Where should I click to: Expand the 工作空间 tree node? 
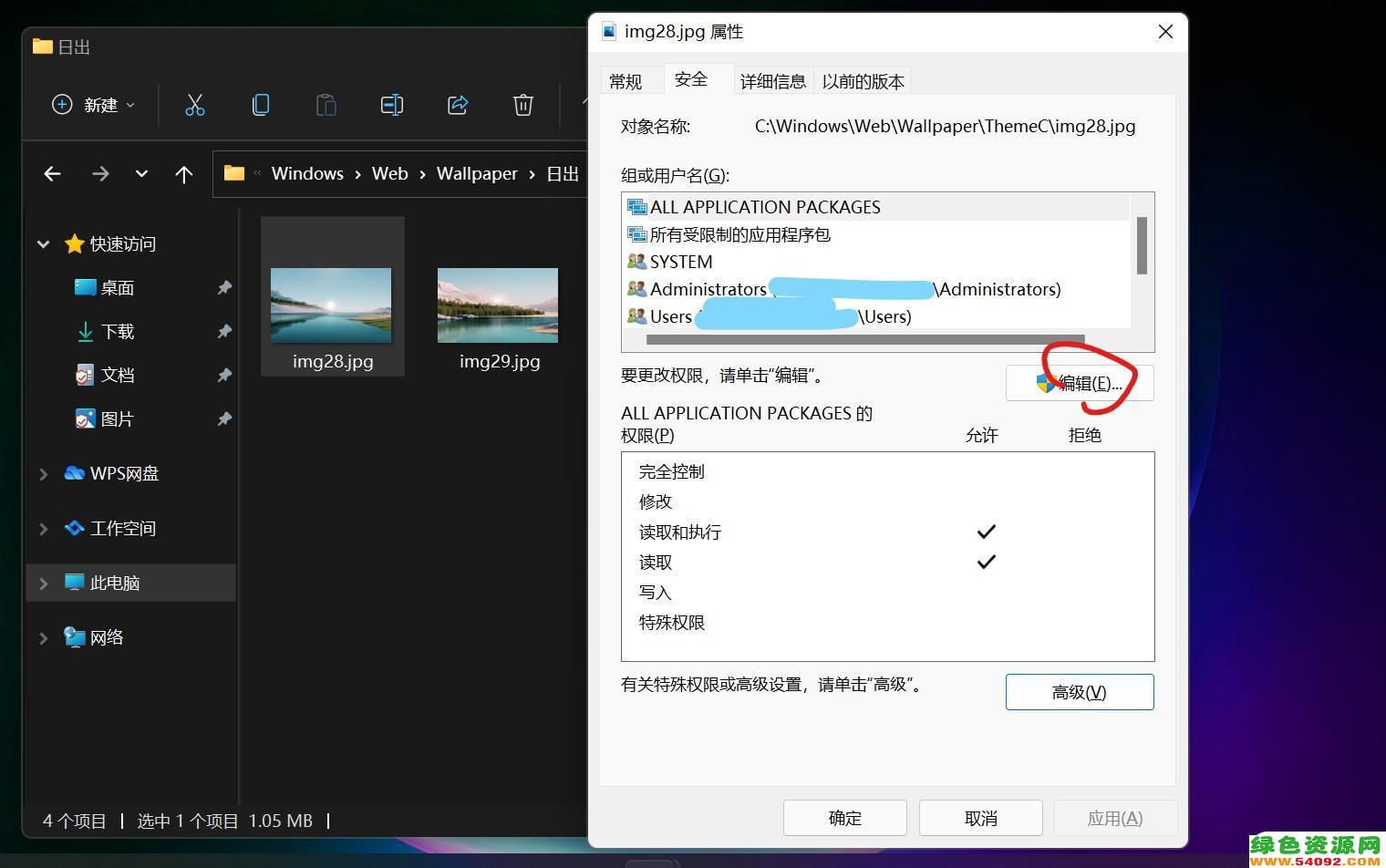point(43,528)
